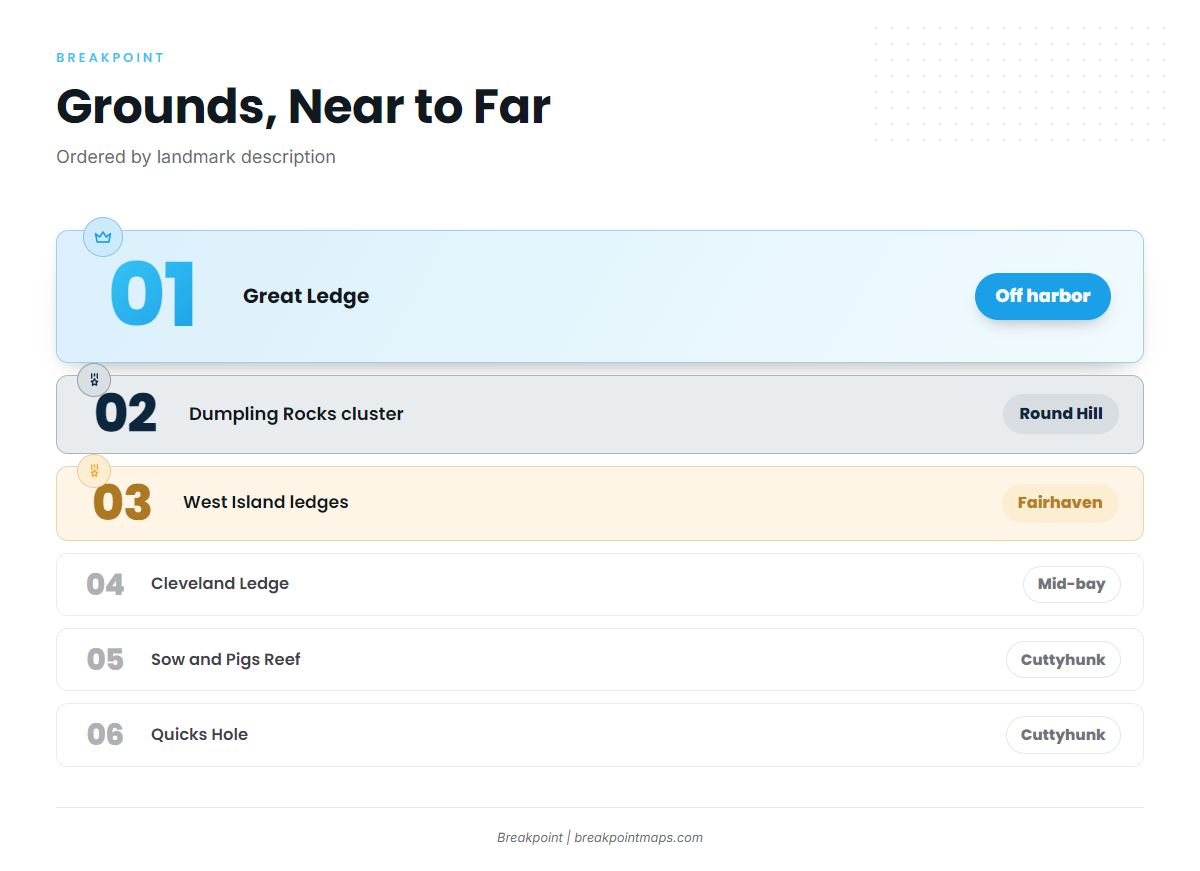Open the breakpointmaps.com footer text
Viewport: 1200px width, 871px height.
[x=639, y=838]
